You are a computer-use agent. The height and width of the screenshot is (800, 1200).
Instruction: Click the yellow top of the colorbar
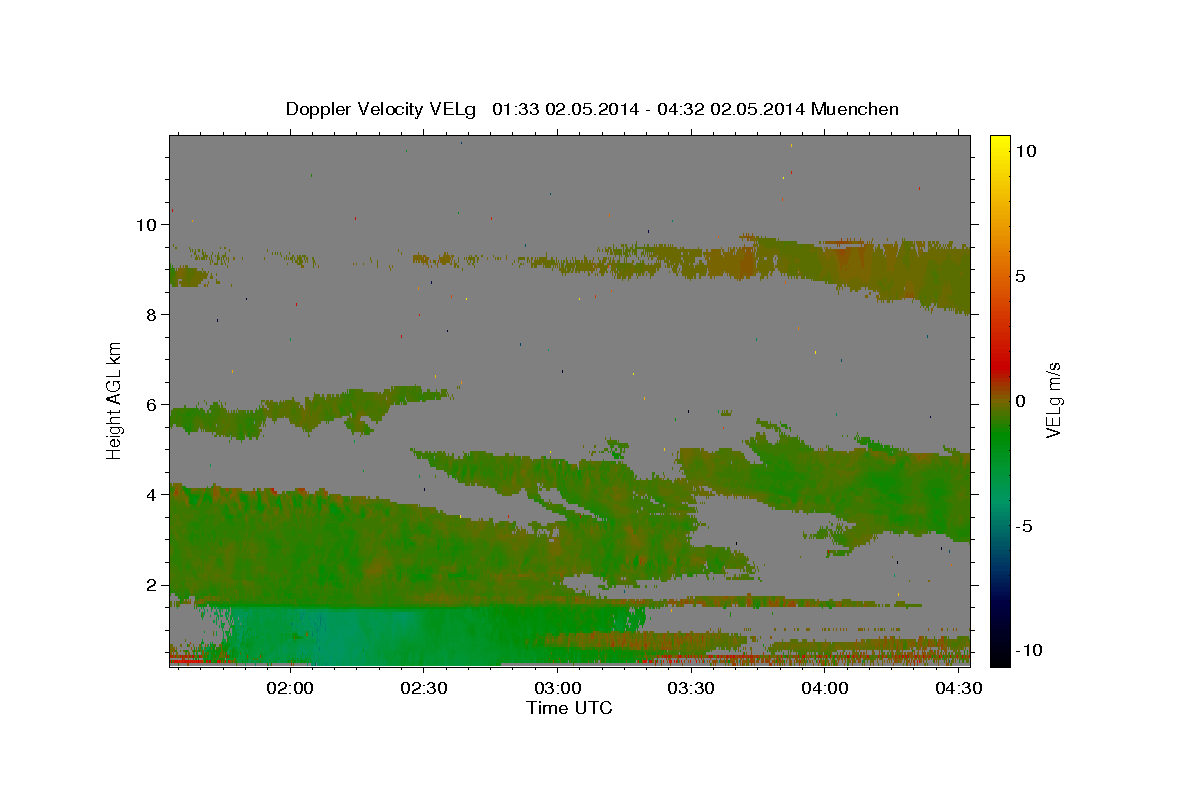tap(1000, 145)
